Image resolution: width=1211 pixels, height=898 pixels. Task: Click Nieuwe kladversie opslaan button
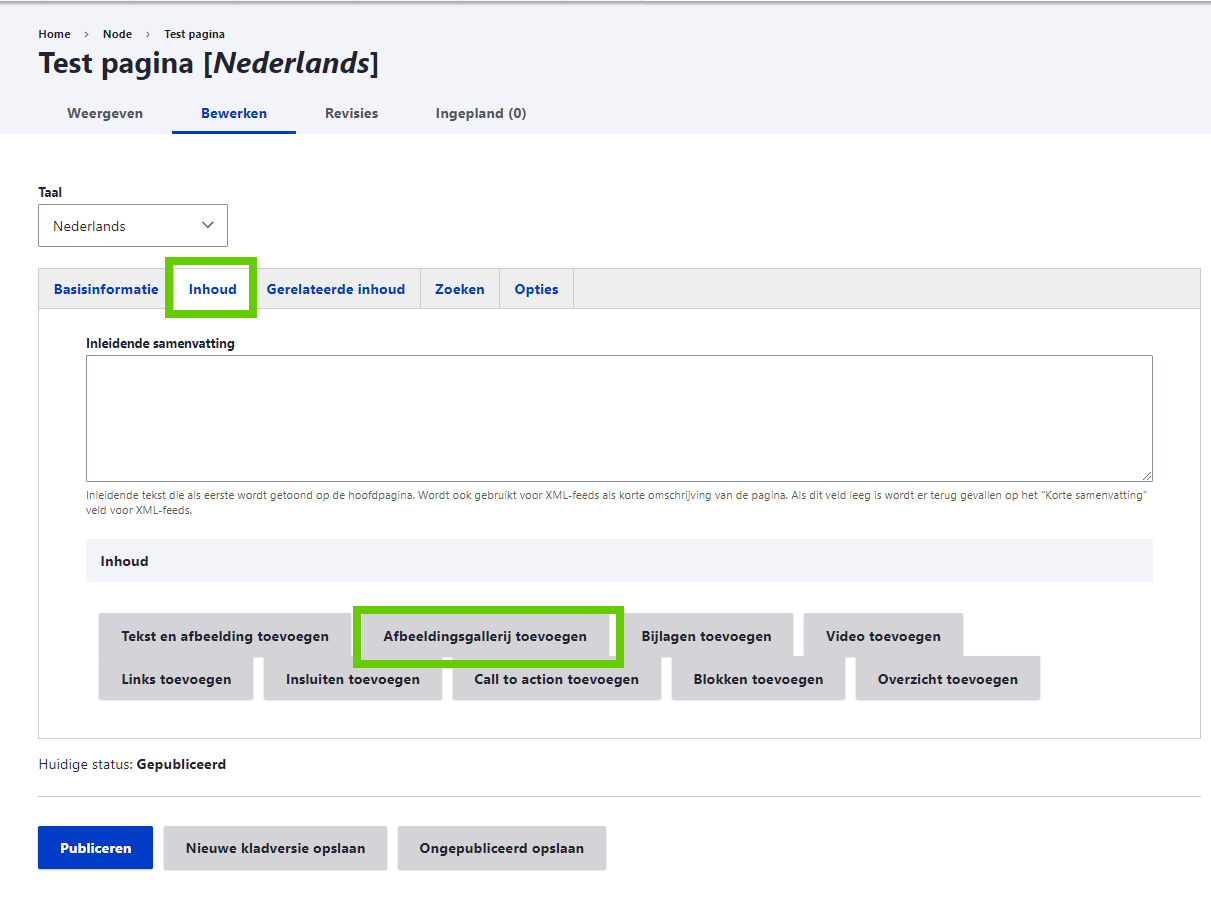(275, 848)
